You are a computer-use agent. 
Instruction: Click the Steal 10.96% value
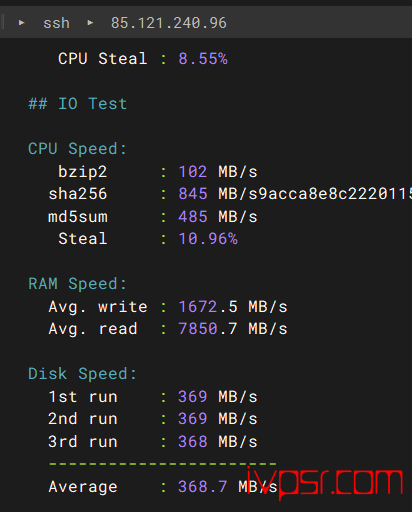coord(208,239)
